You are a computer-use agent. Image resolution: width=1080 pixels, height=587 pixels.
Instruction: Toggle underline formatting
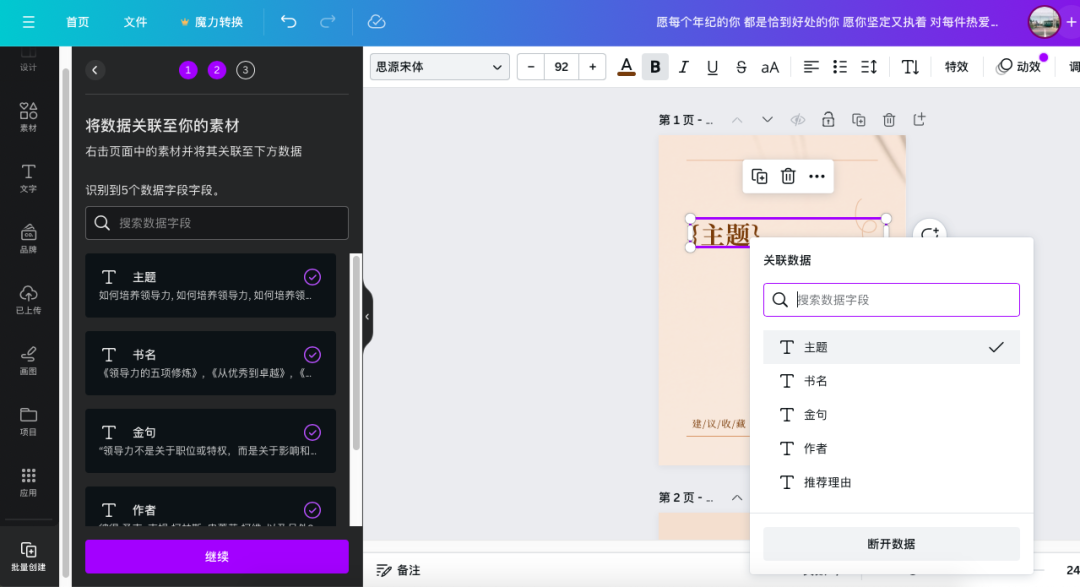pyautogui.click(x=712, y=67)
